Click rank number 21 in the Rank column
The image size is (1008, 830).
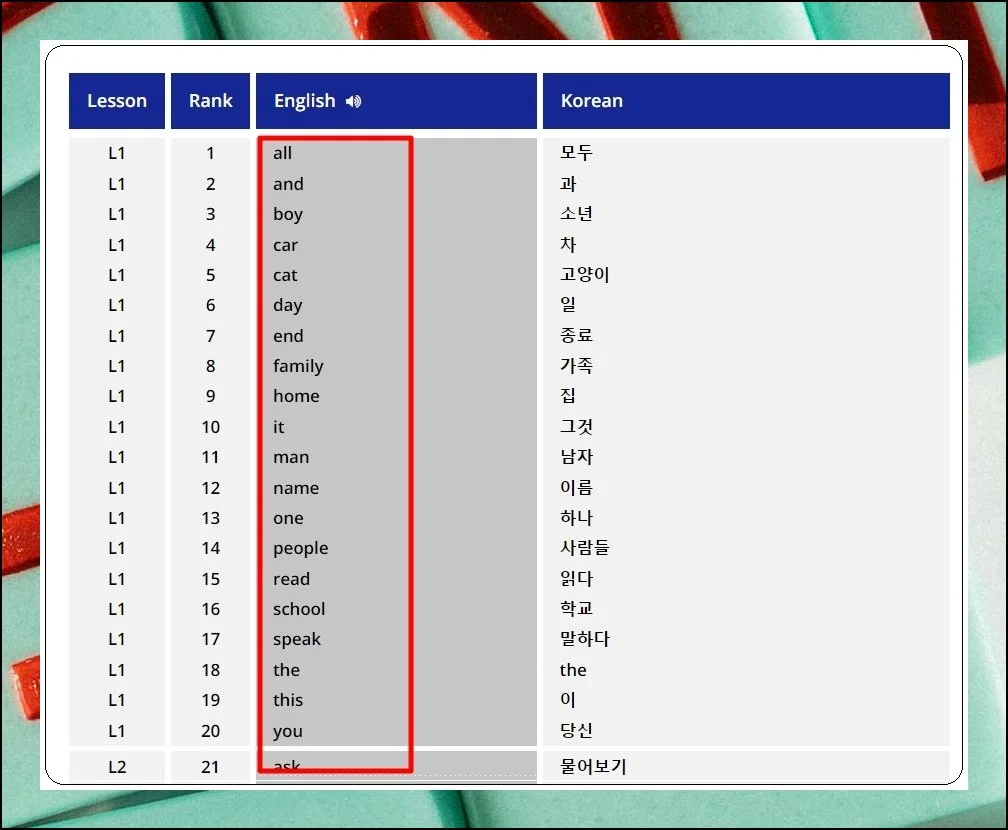210,767
